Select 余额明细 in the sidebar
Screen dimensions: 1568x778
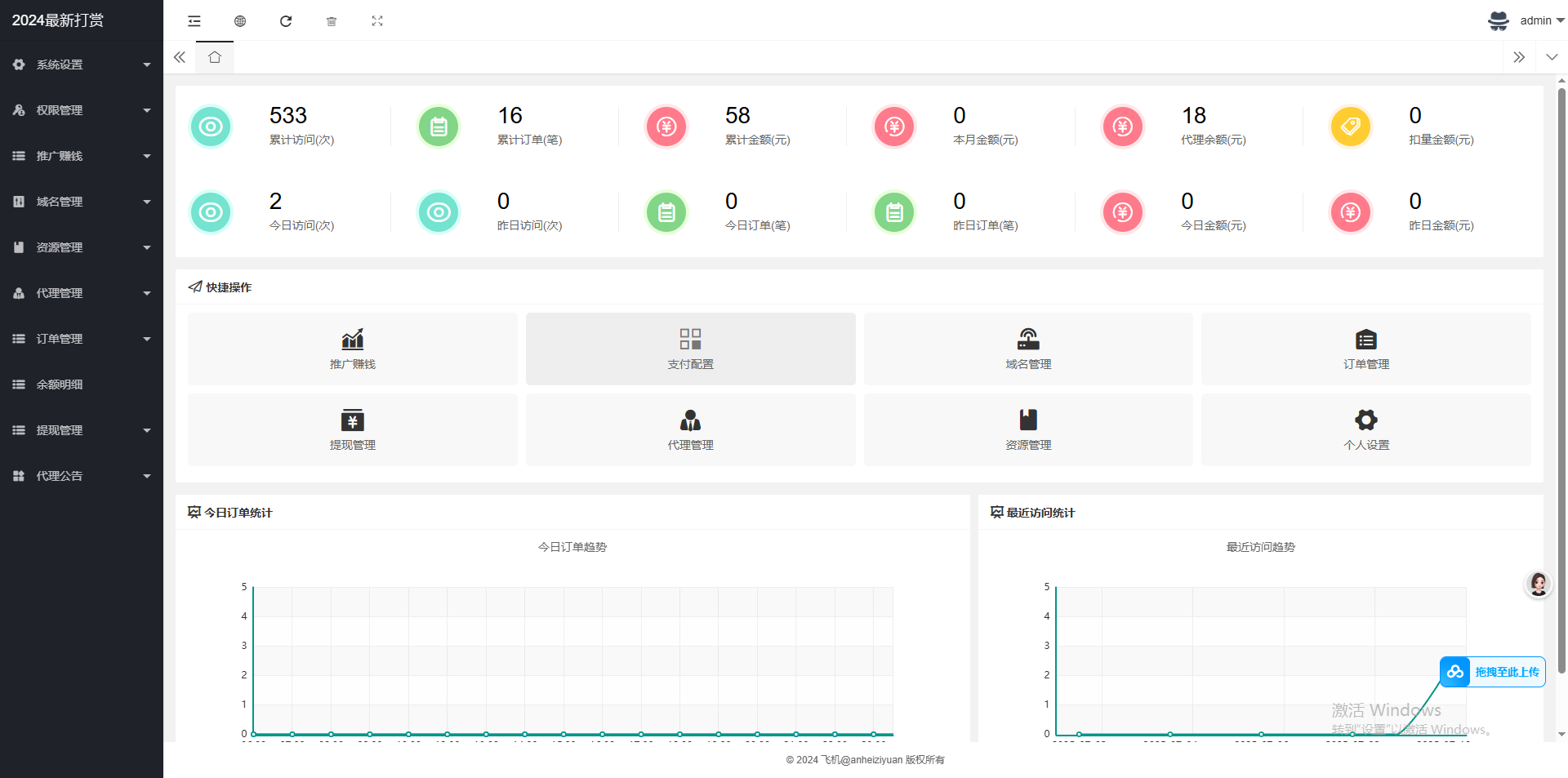[x=82, y=385]
